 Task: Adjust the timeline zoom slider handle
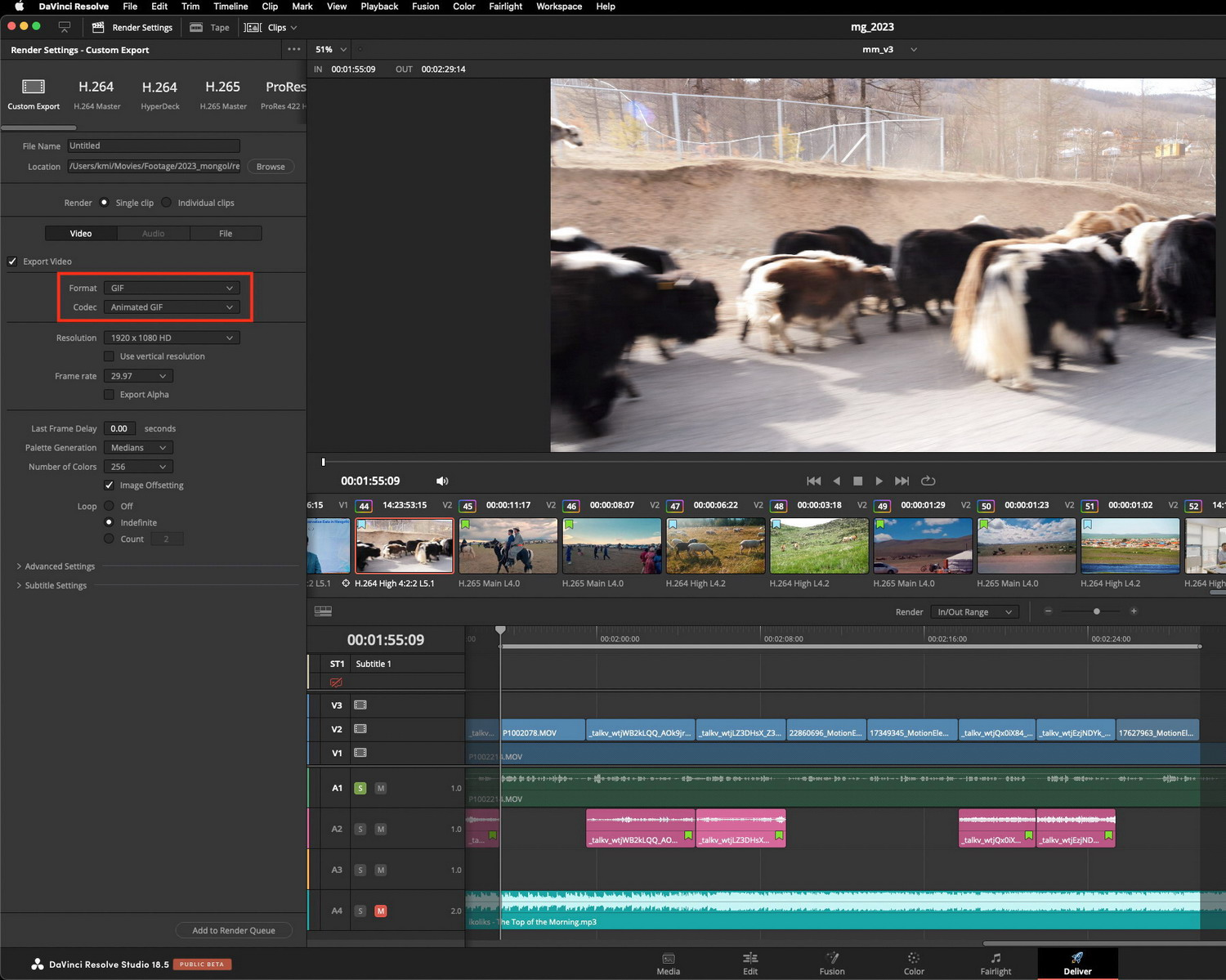pos(1096,611)
